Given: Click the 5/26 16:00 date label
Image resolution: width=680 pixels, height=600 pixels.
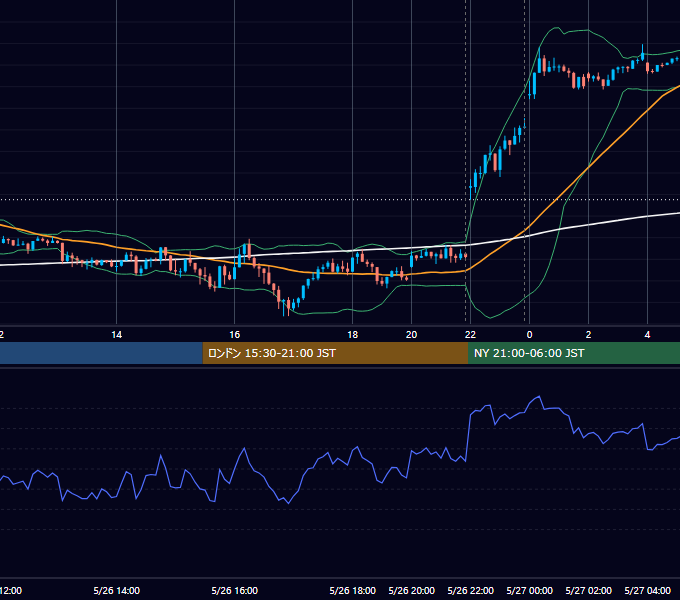Looking at the screenshot, I should [235, 590].
